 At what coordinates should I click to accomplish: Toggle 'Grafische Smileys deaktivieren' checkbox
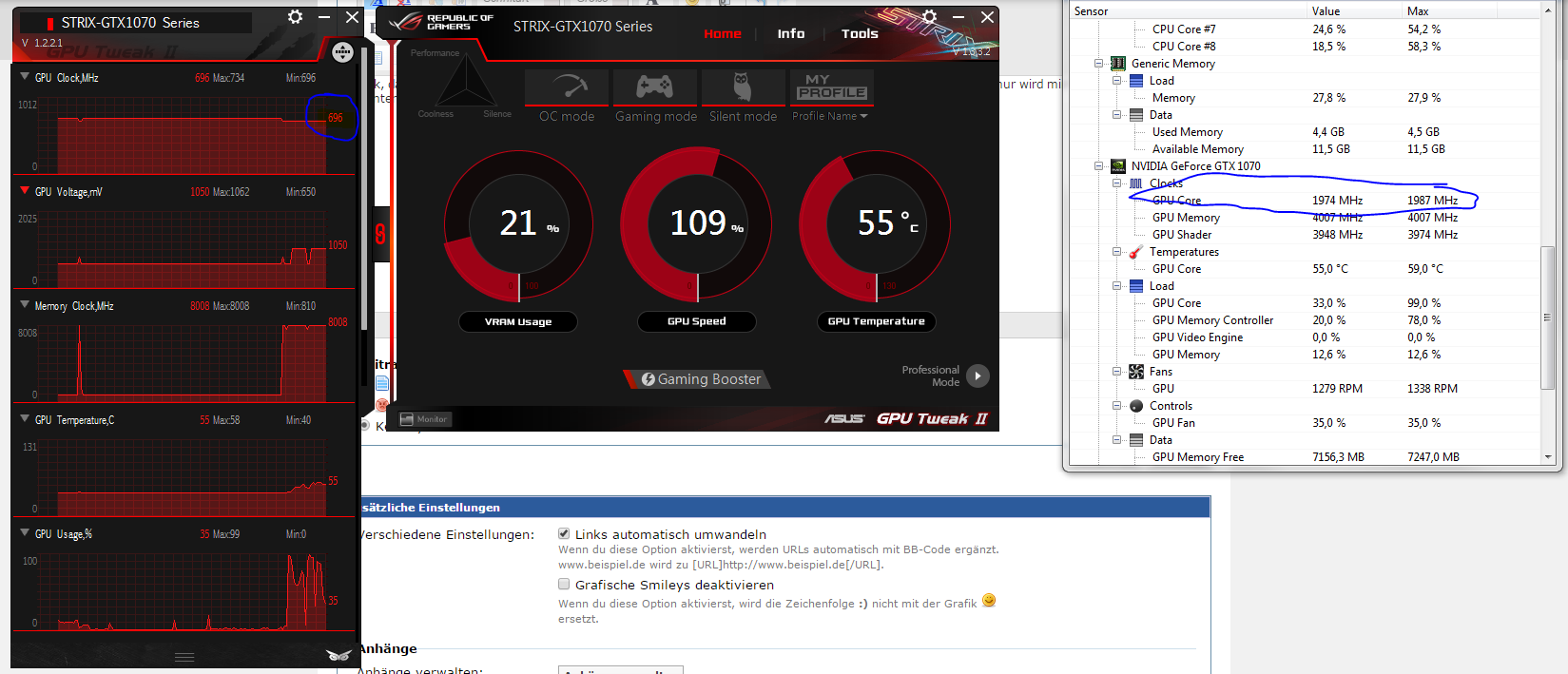[564, 584]
